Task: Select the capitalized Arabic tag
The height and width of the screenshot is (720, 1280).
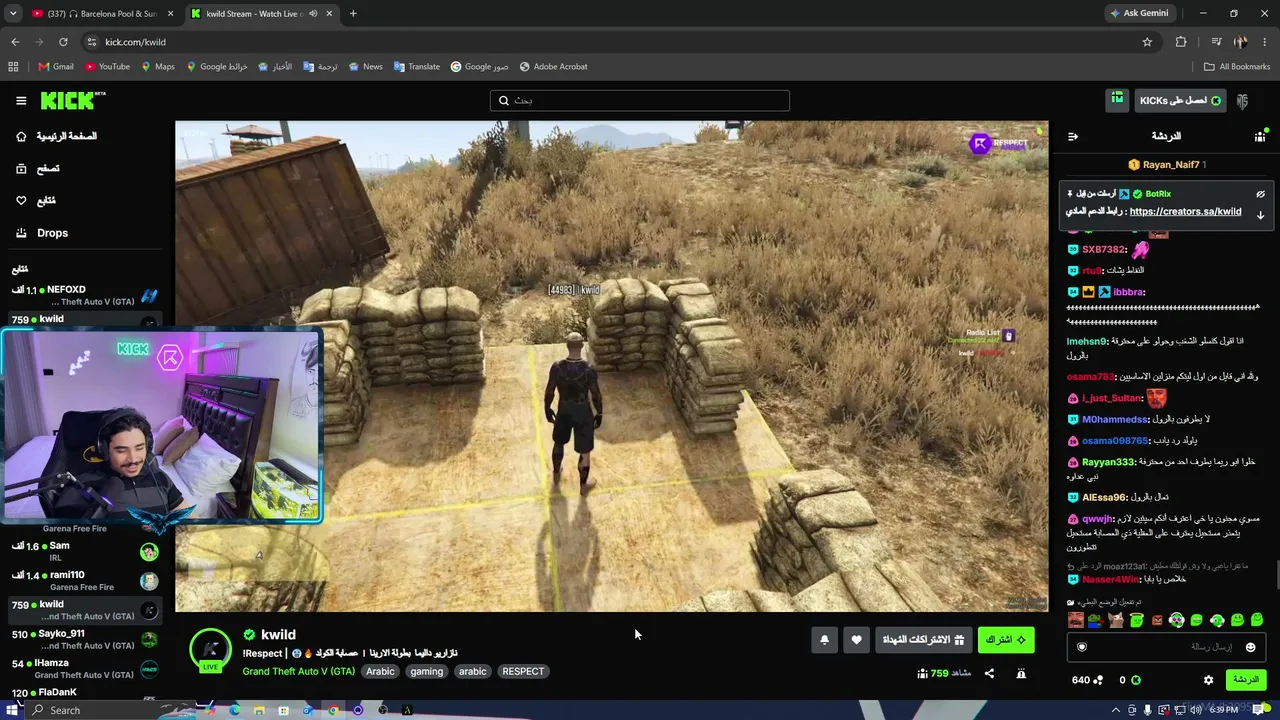Action: click(x=380, y=671)
